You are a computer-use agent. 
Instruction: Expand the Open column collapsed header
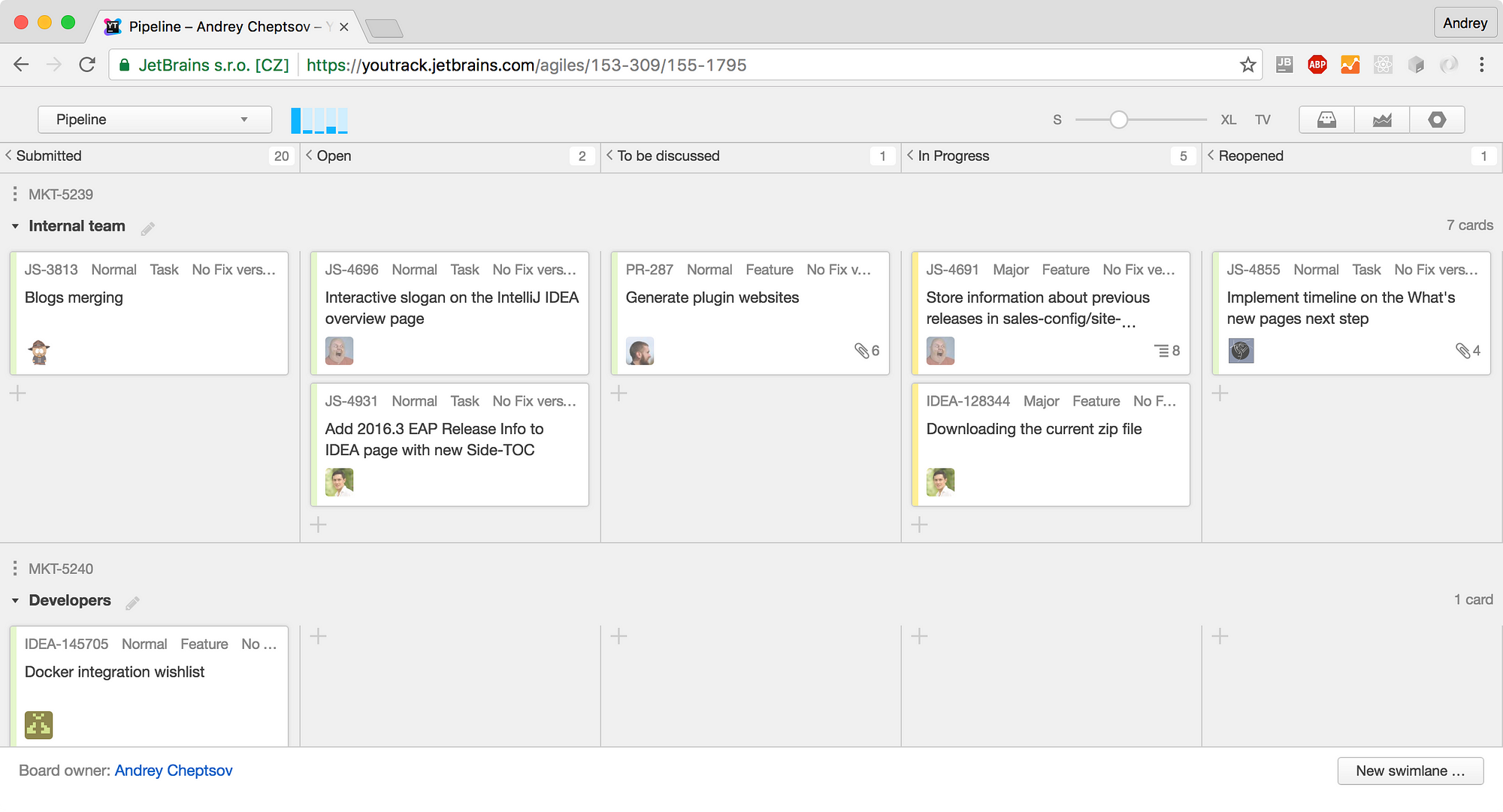[x=311, y=155]
